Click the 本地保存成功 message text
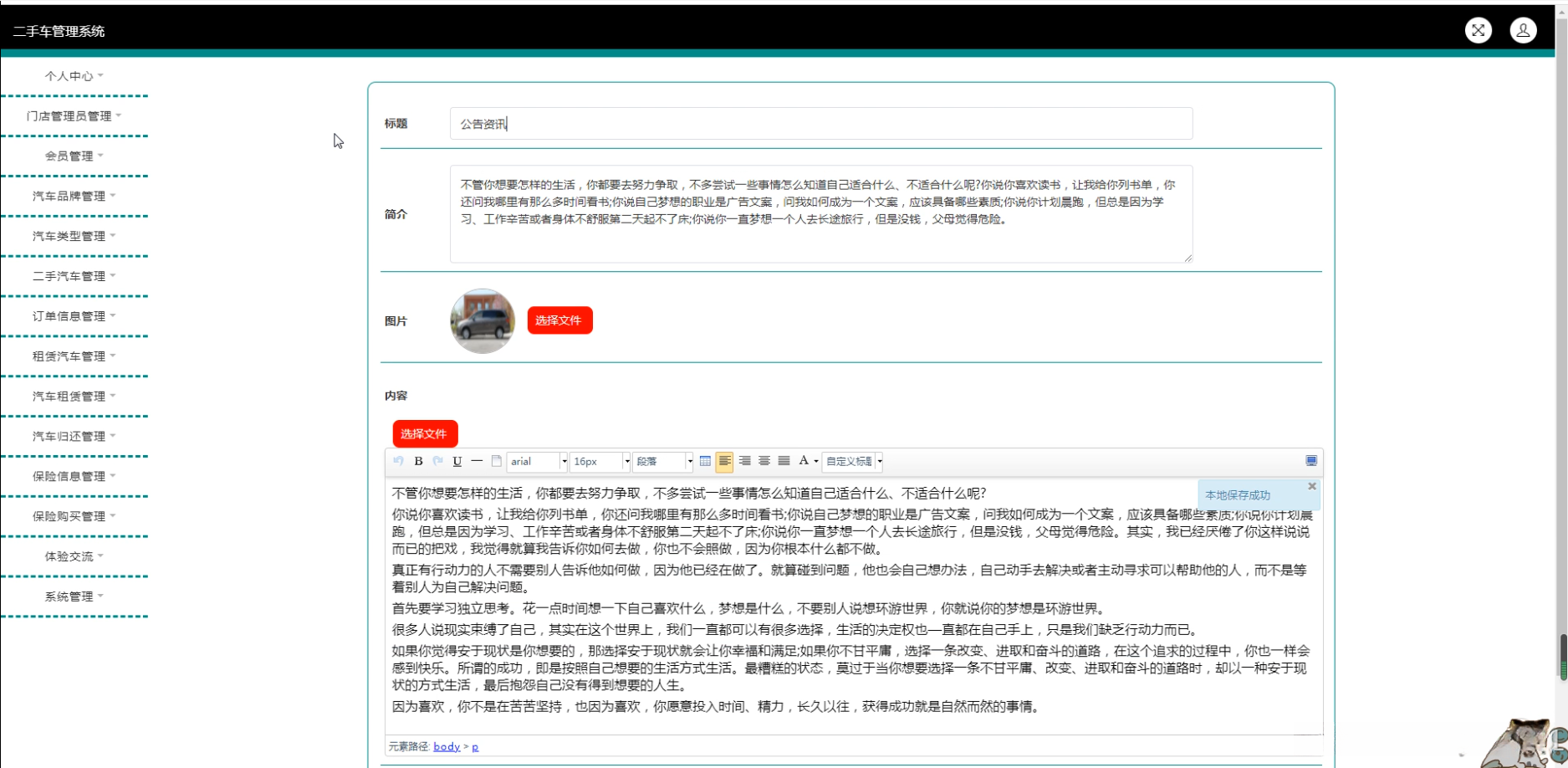This screenshot has height=768, width=1568. 1237,495
